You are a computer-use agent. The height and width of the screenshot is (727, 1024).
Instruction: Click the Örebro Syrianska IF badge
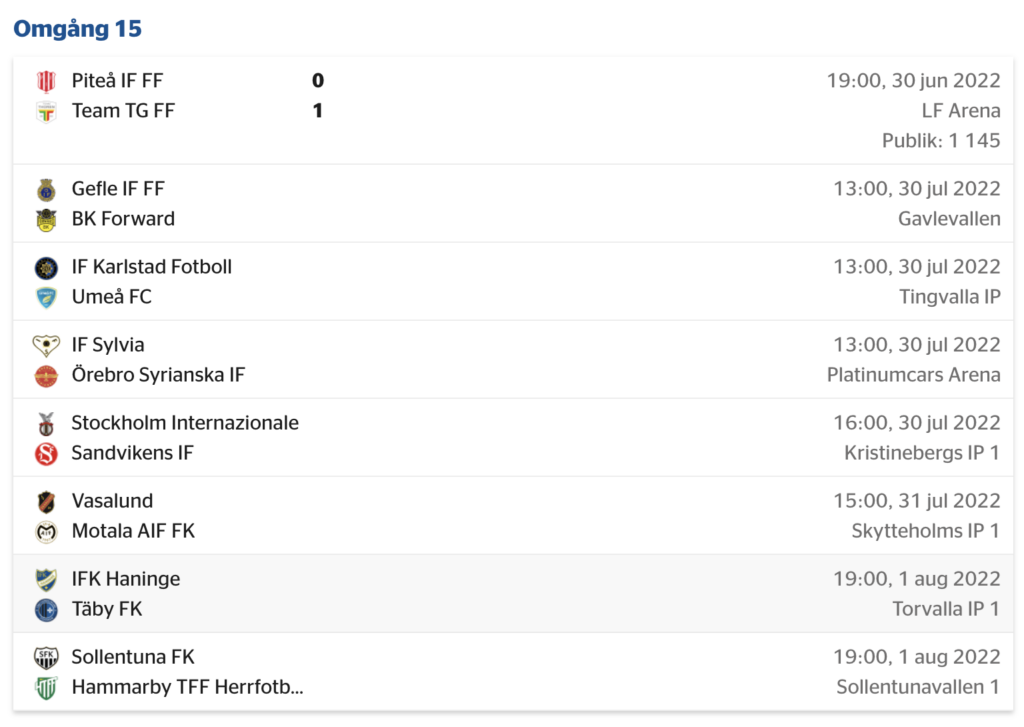click(46, 376)
